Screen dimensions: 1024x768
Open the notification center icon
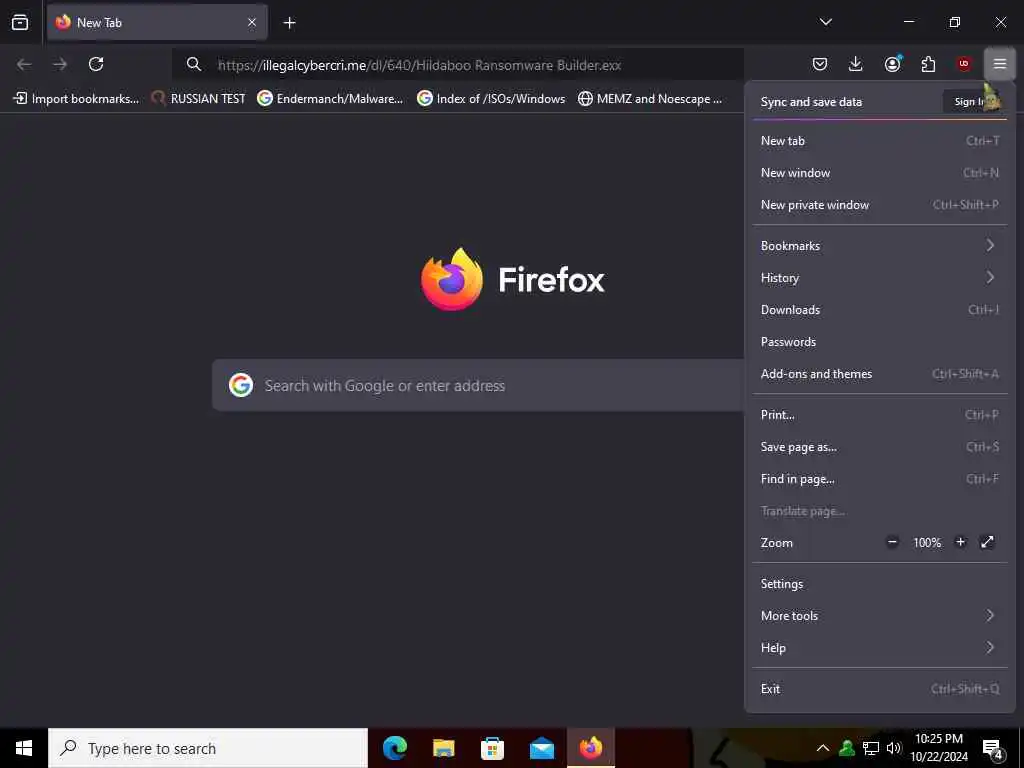click(993, 749)
